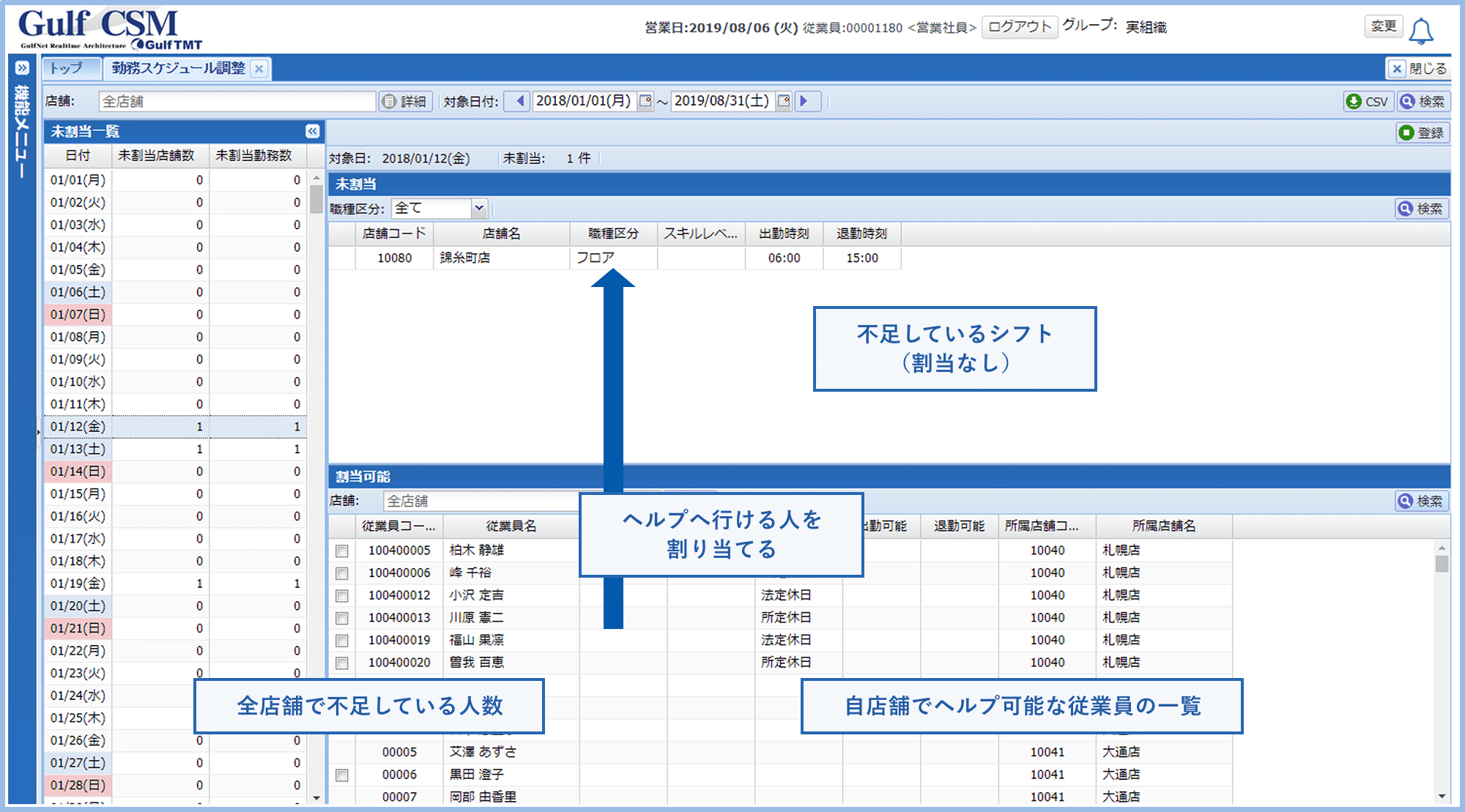Image resolution: width=1465 pixels, height=812 pixels.
Task: Click the notification bell icon
Action: point(1421,30)
